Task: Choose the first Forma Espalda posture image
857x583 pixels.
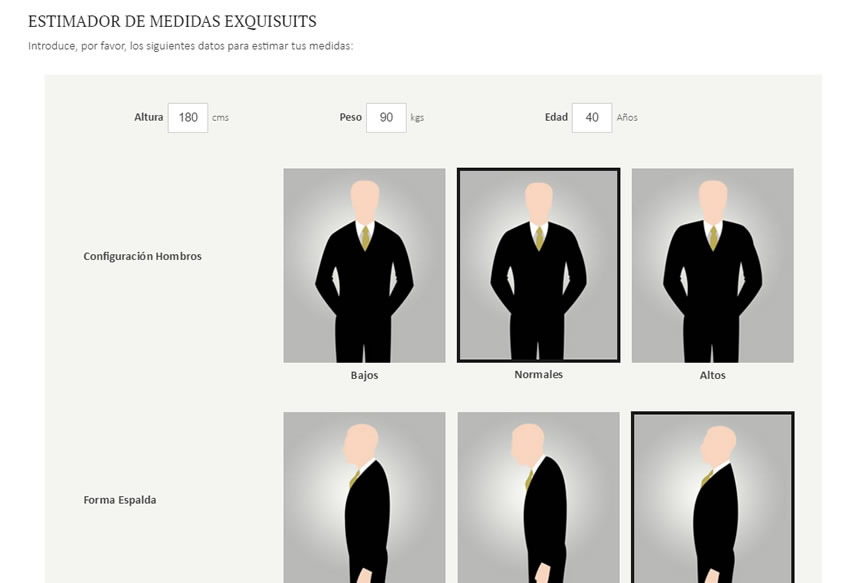Action: point(365,497)
